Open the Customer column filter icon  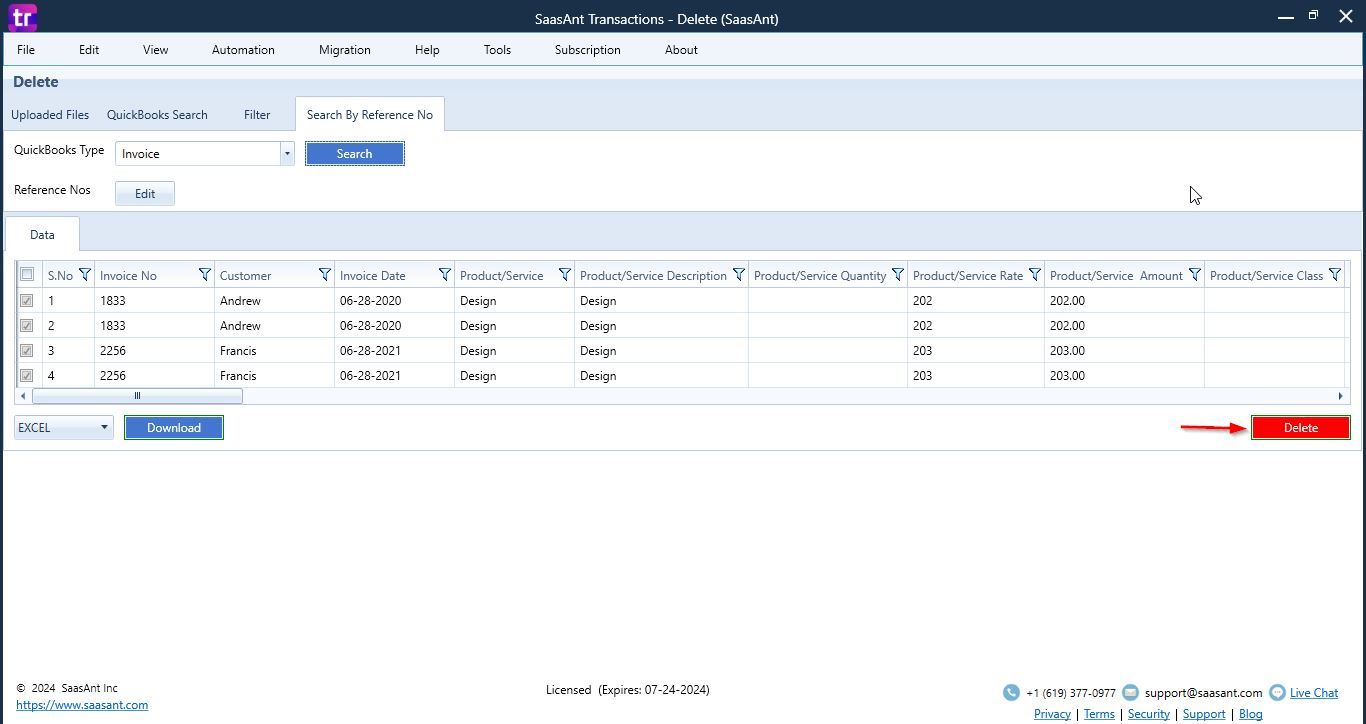click(x=325, y=275)
